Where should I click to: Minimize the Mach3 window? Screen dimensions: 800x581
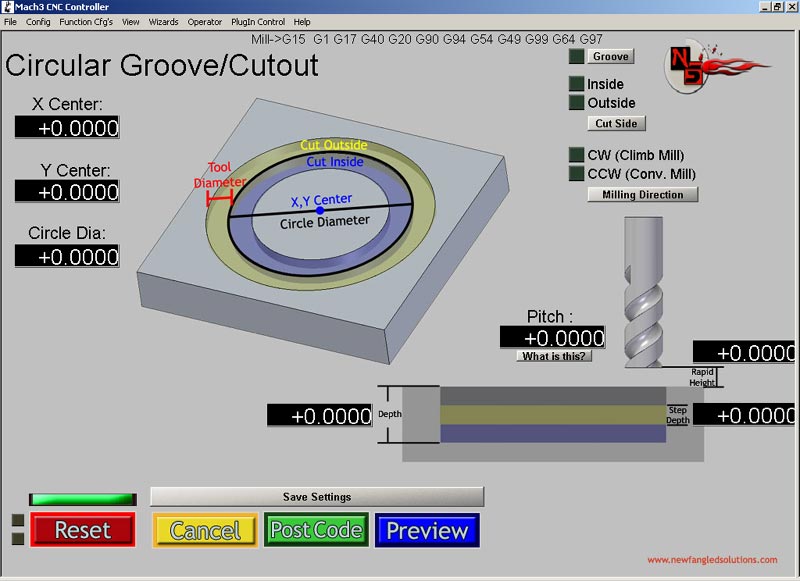point(765,7)
